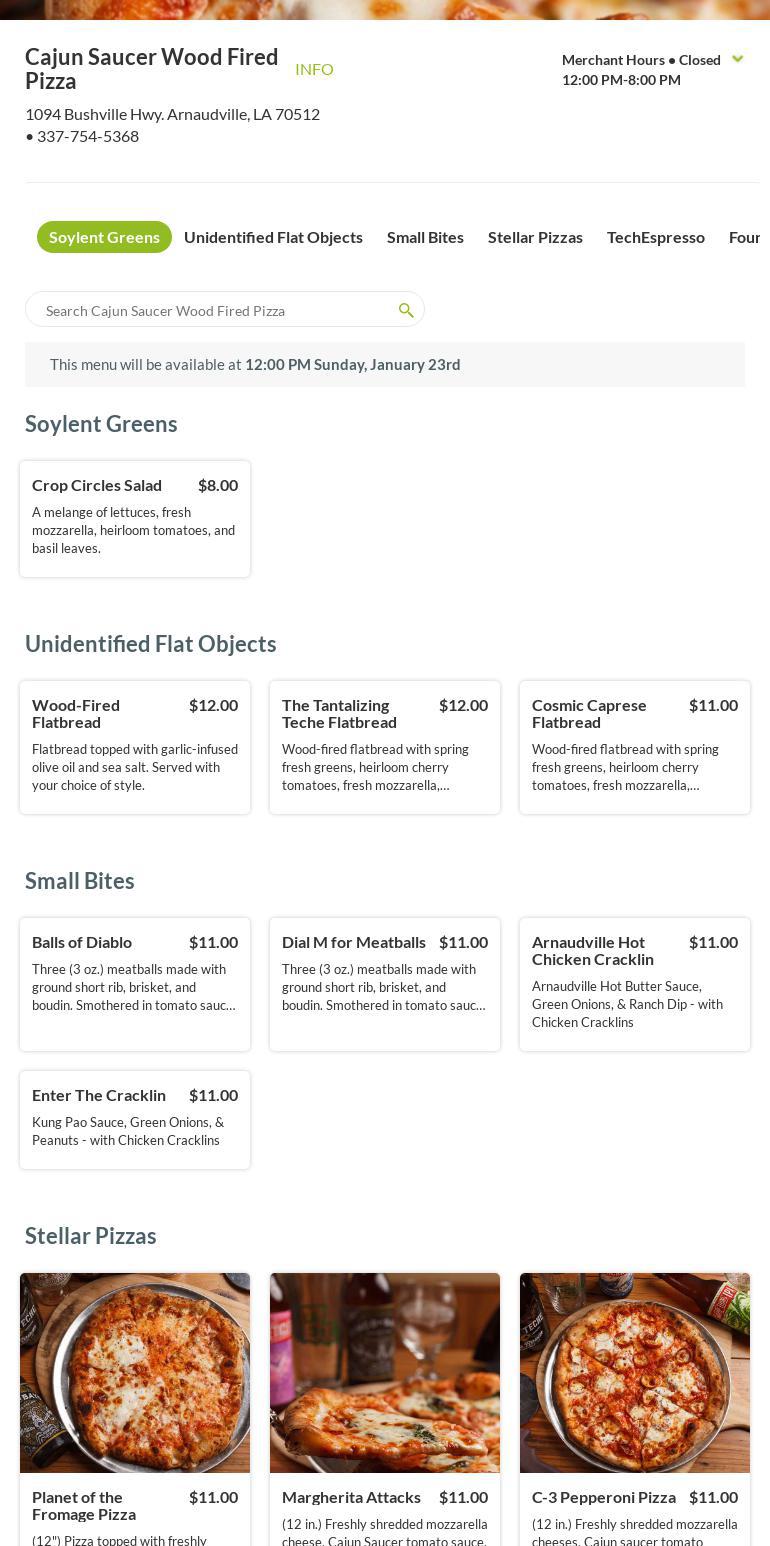Focus the Search Cajun Saucer input field
Image resolution: width=770 pixels, height=1546 pixels.
tap(215, 310)
